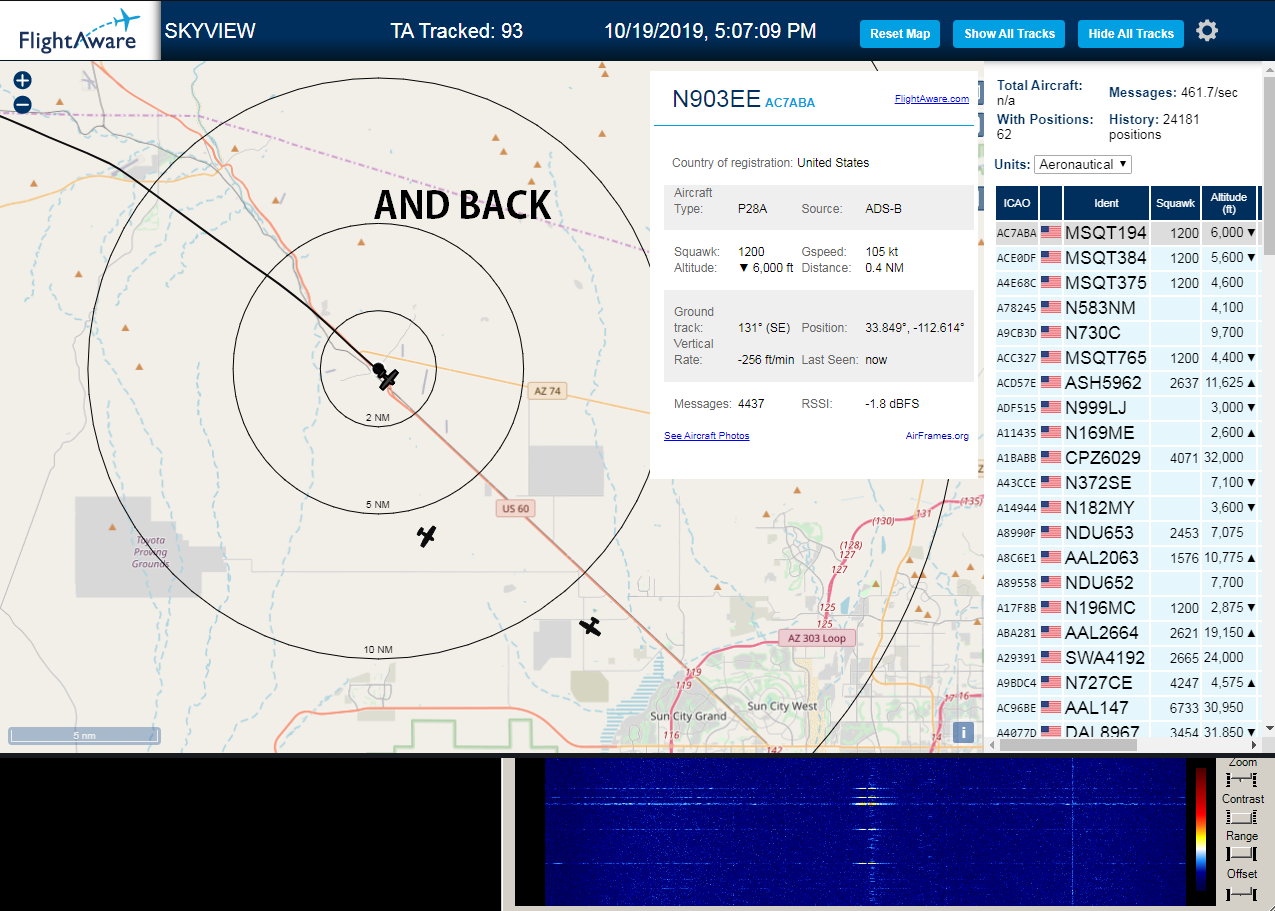1275x911 pixels.
Task: Click the US flag in AAL147 row
Action: coord(1051,707)
